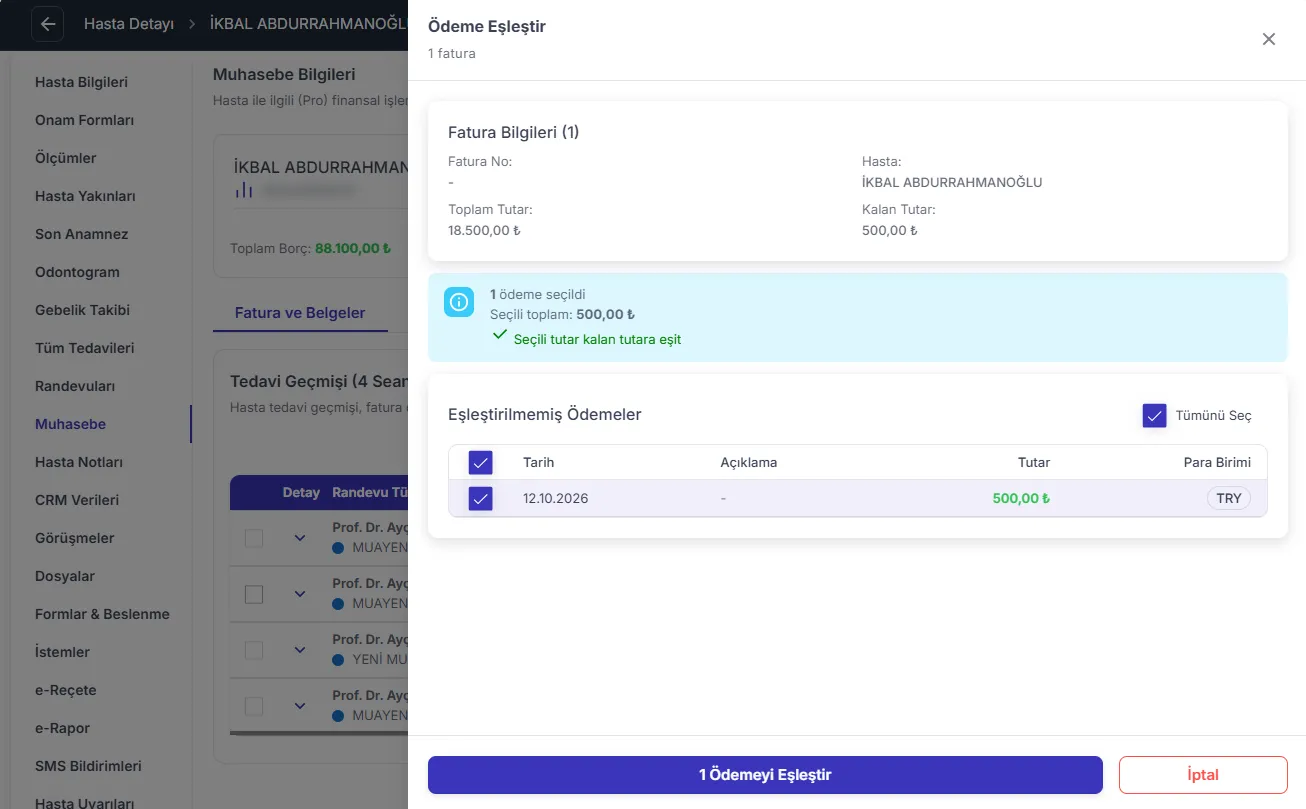Open Hasta Yakınları section
This screenshot has height=809, width=1306.
tap(85, 196)
